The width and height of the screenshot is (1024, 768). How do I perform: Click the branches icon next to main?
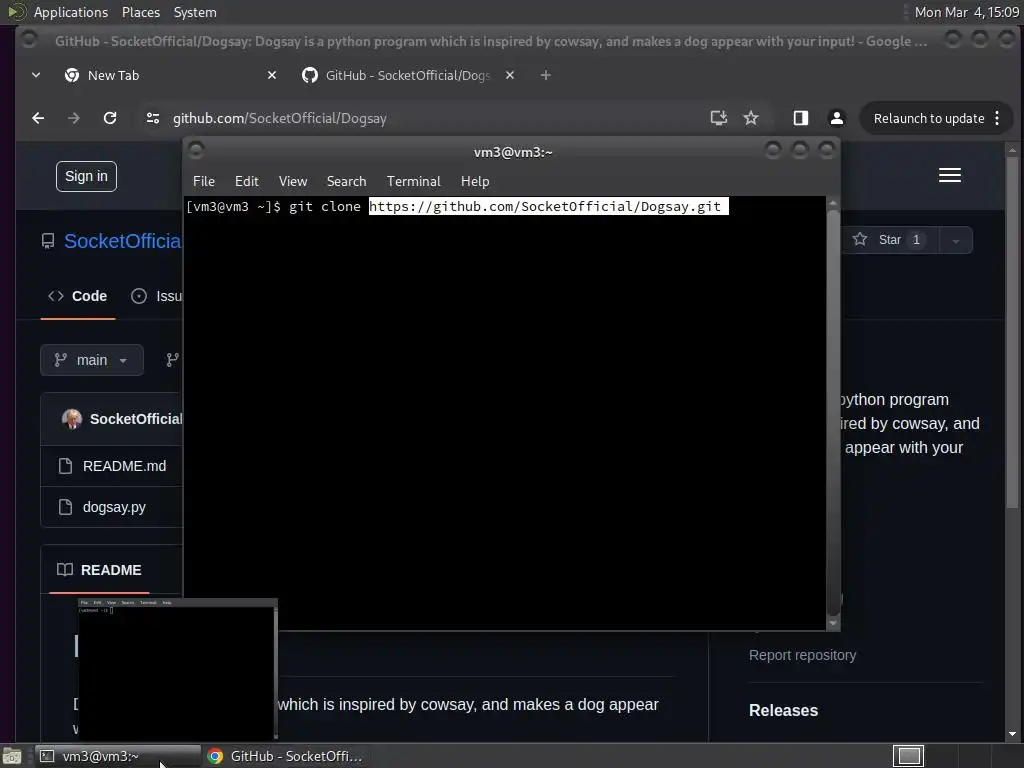[172, 360]
